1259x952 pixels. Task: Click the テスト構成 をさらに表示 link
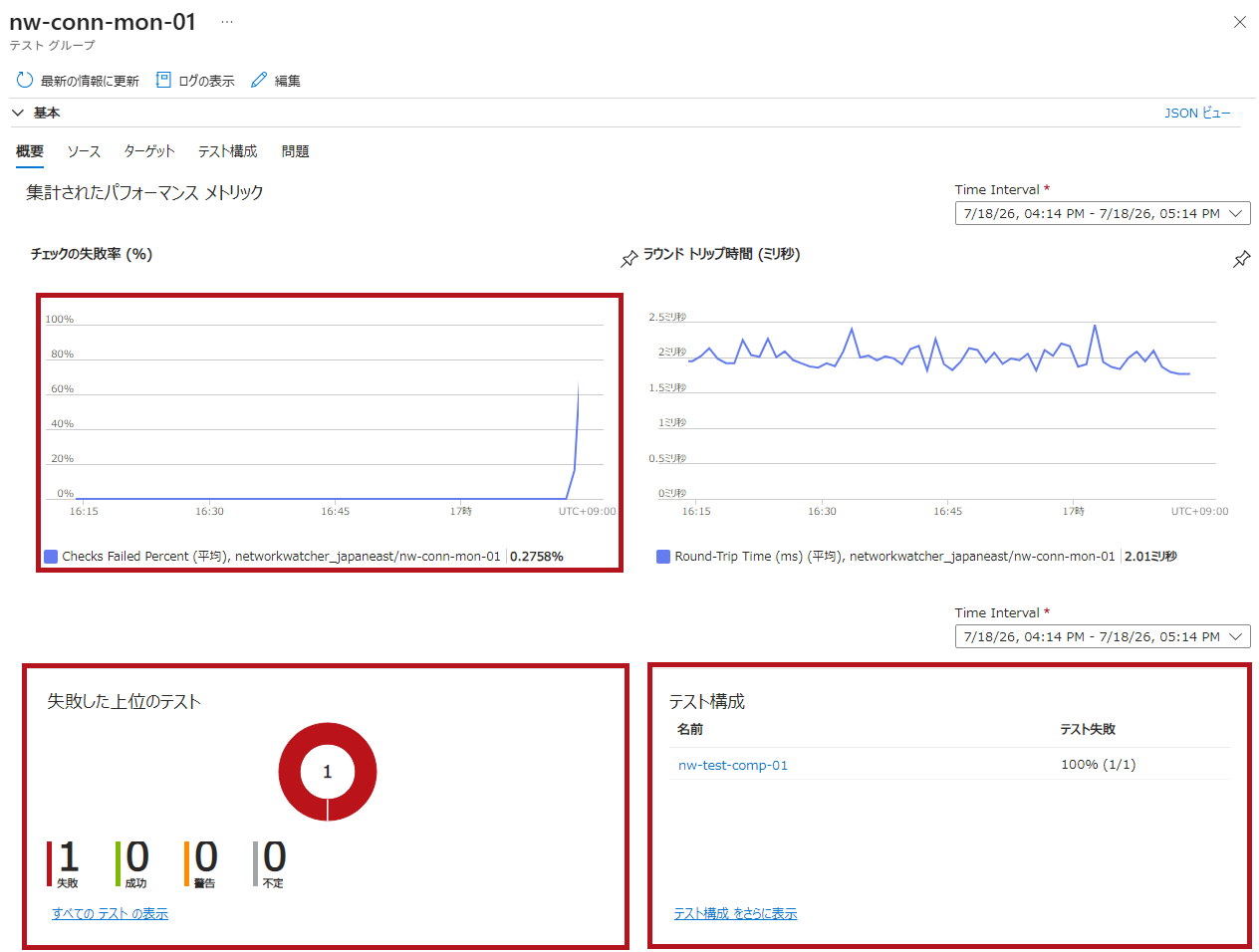735,913
